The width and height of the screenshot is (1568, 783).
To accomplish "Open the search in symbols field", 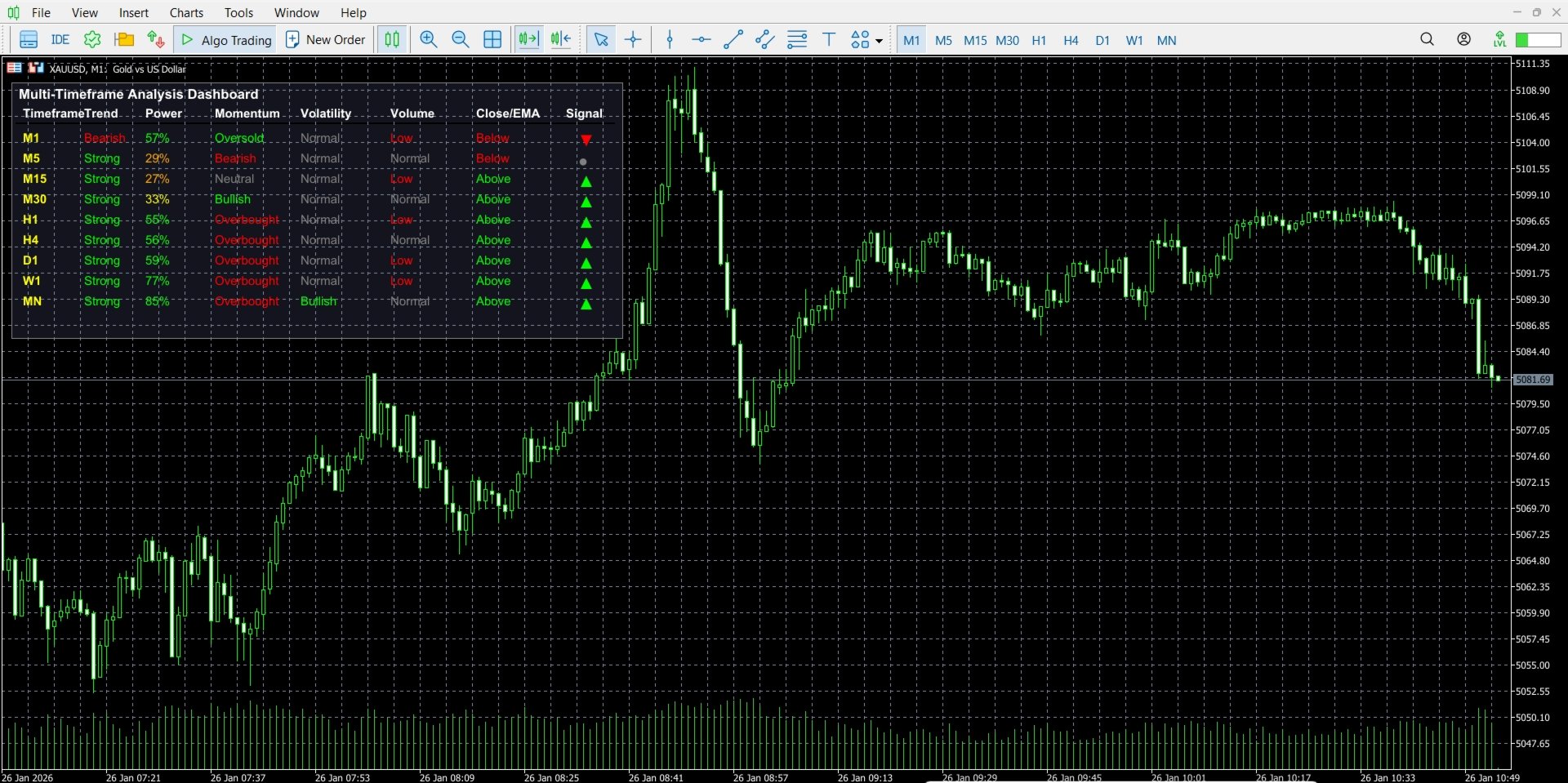I will coord(1428,38).
